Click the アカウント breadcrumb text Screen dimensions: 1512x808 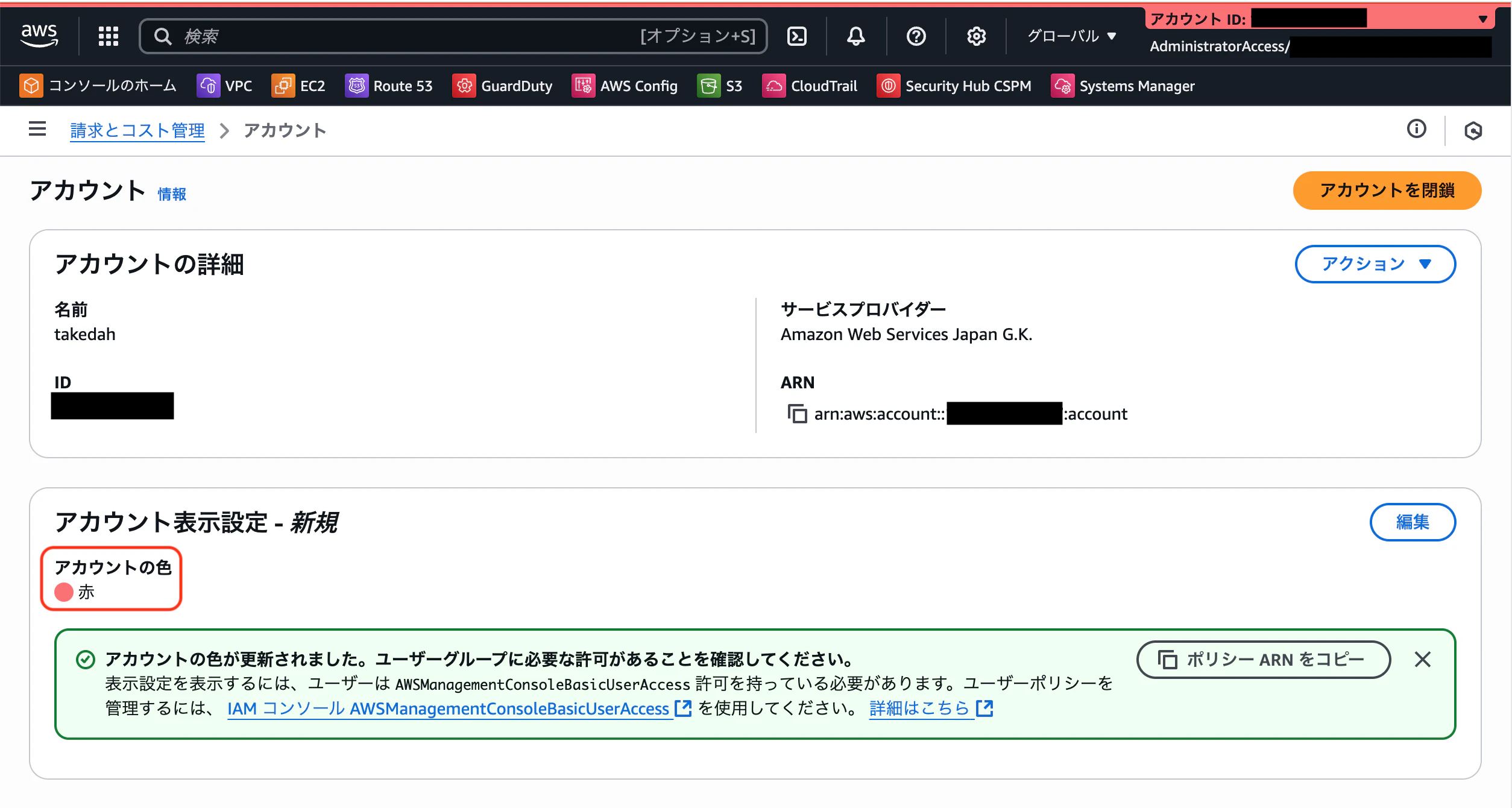click(285, 130)
